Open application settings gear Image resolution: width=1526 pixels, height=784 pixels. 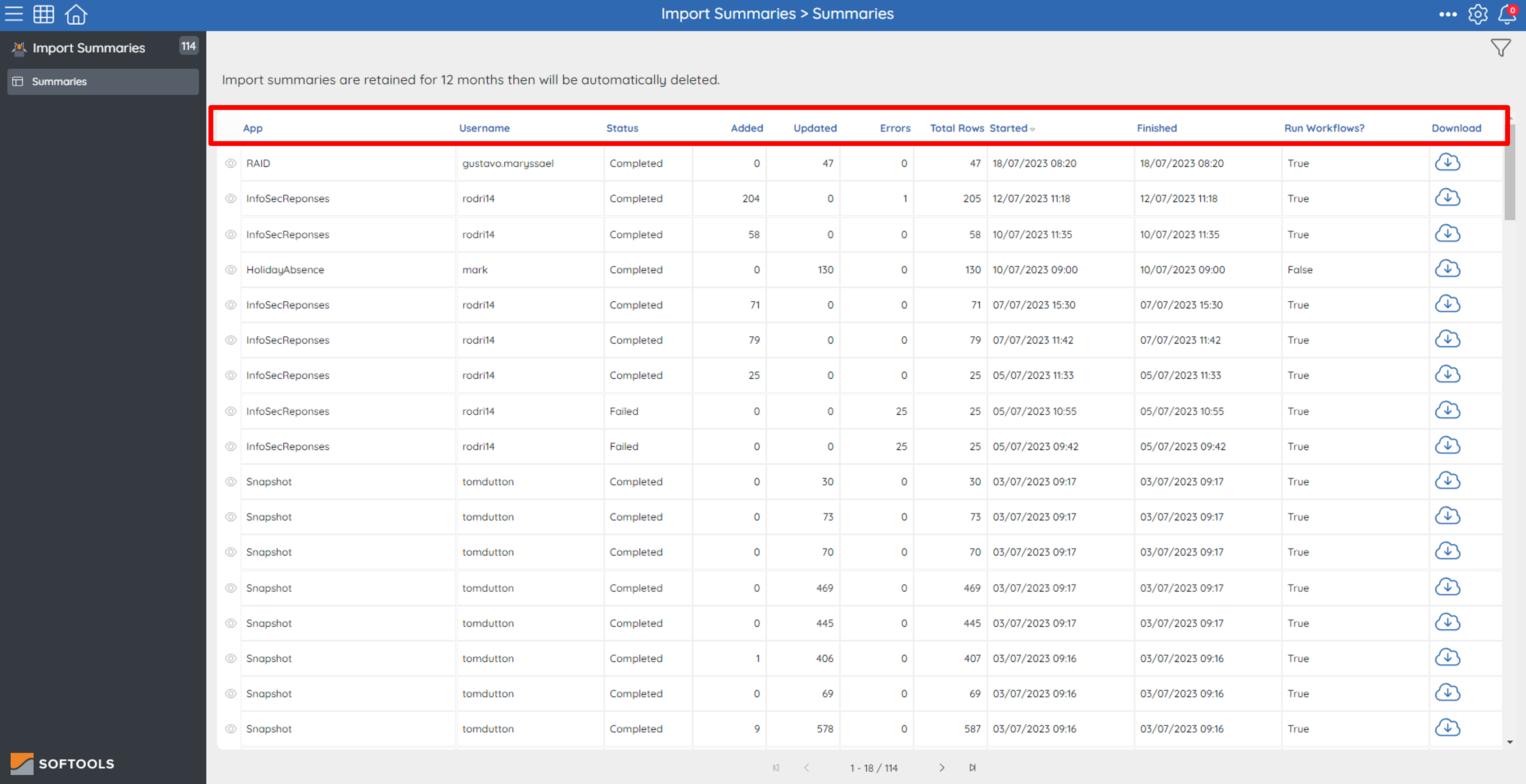pos(1477,14)
